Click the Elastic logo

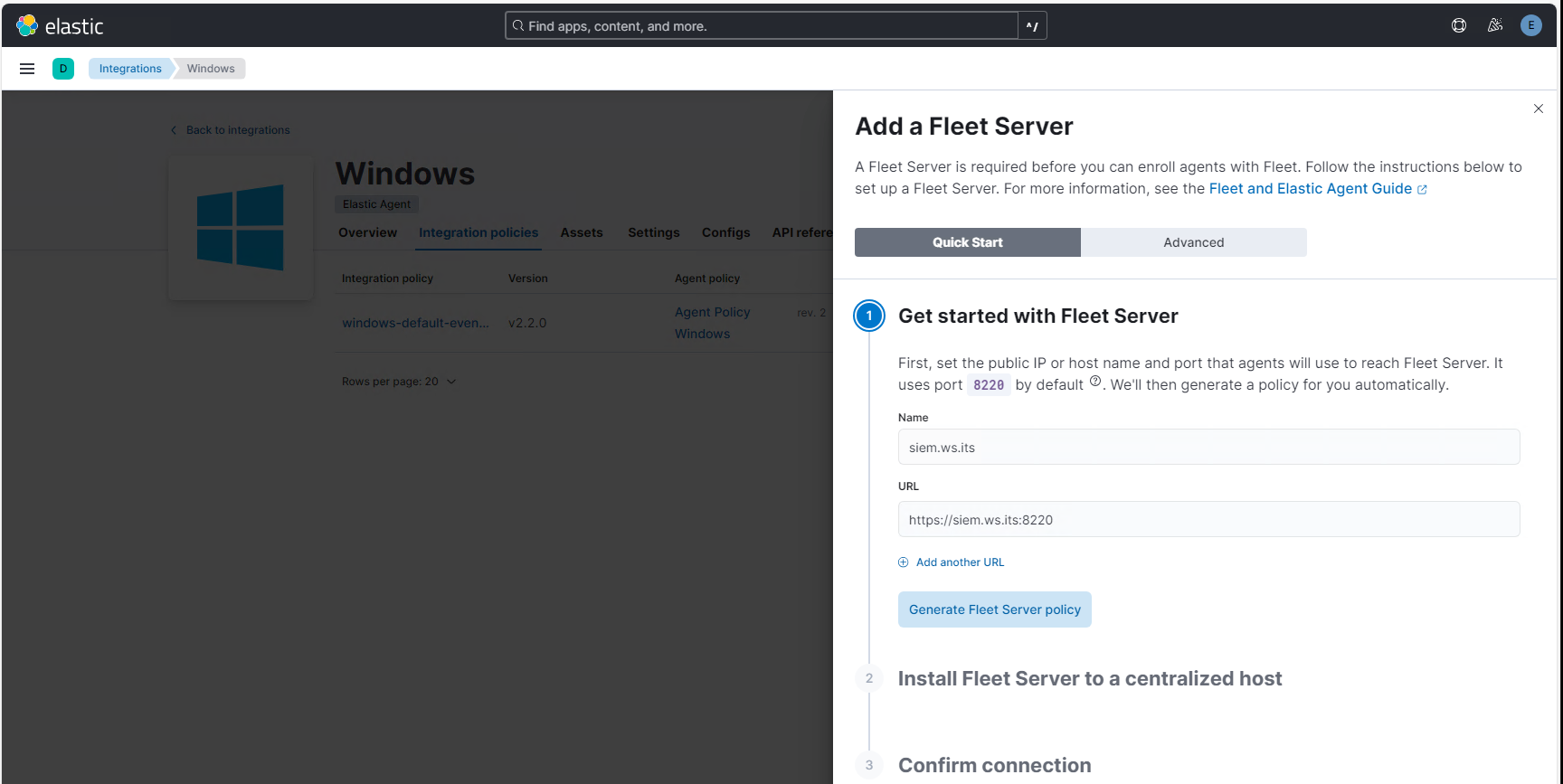coord(60,26)
